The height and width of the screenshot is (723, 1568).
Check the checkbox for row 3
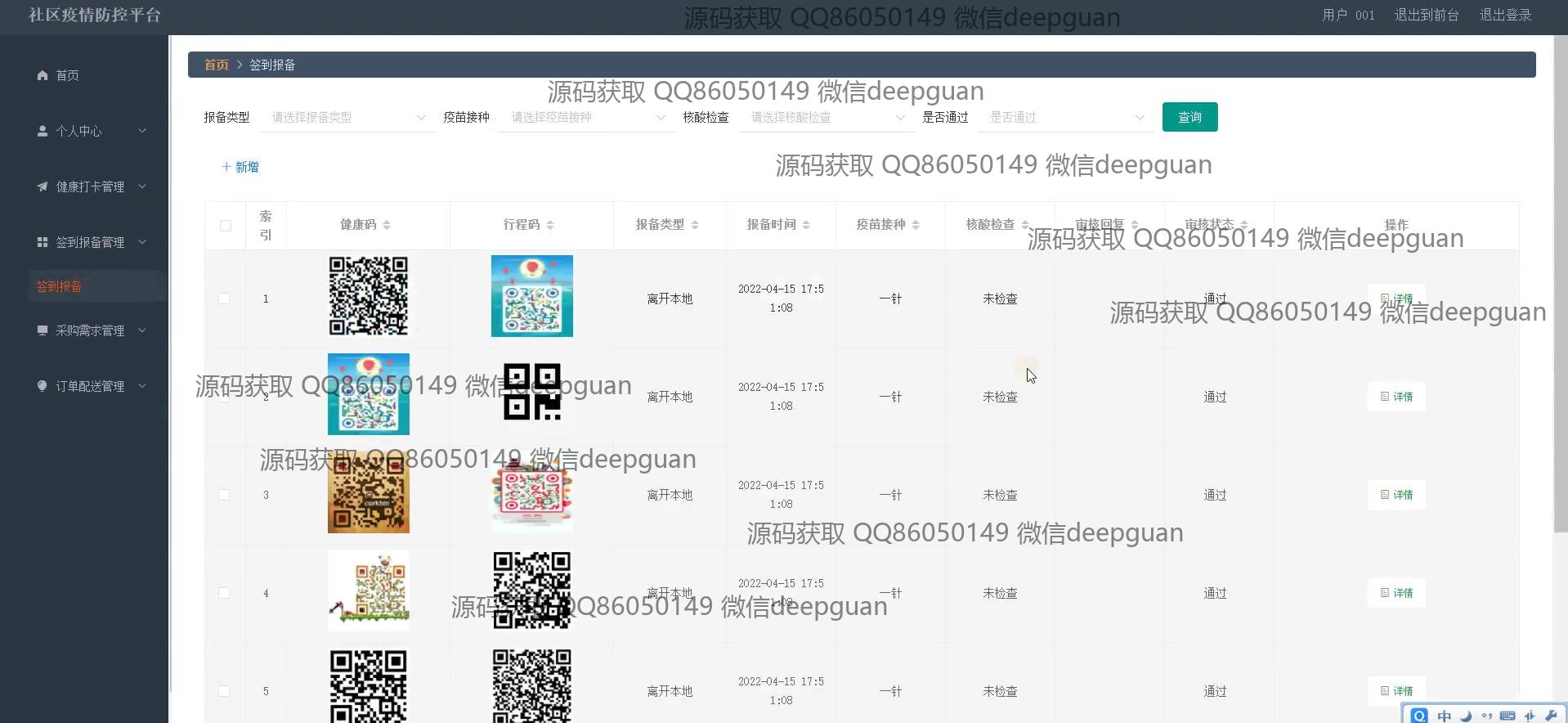point(224,495)
